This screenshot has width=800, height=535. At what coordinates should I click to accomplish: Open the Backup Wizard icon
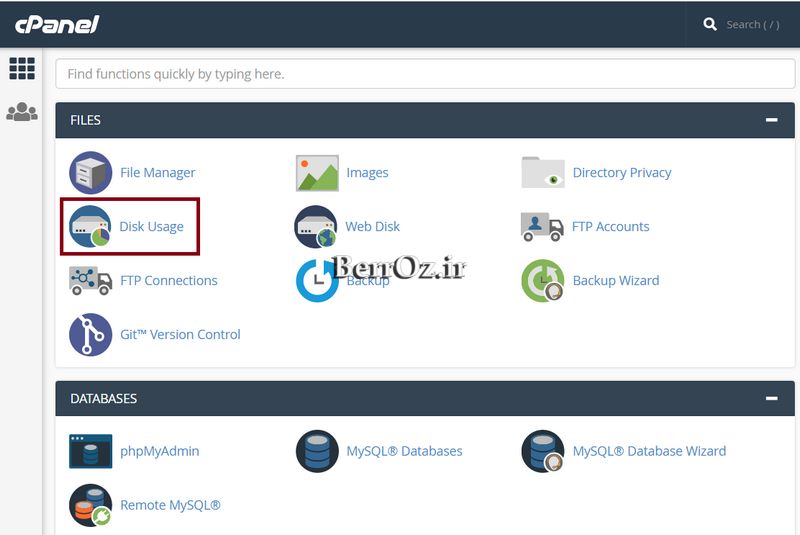[x=543, y=281]
